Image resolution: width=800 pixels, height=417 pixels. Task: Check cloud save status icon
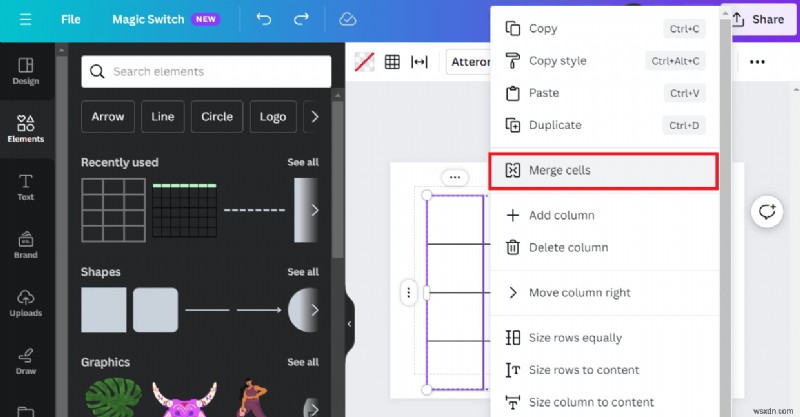(347, 19)
